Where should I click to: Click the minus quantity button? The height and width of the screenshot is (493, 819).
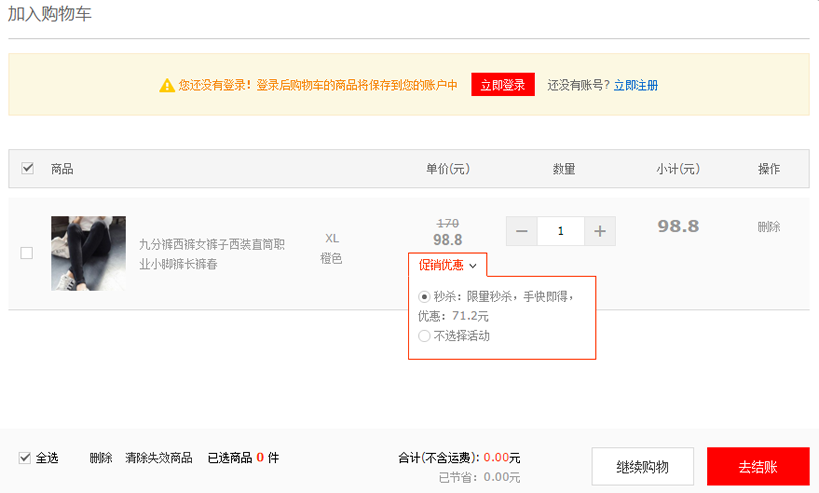(x=521, y=231)
